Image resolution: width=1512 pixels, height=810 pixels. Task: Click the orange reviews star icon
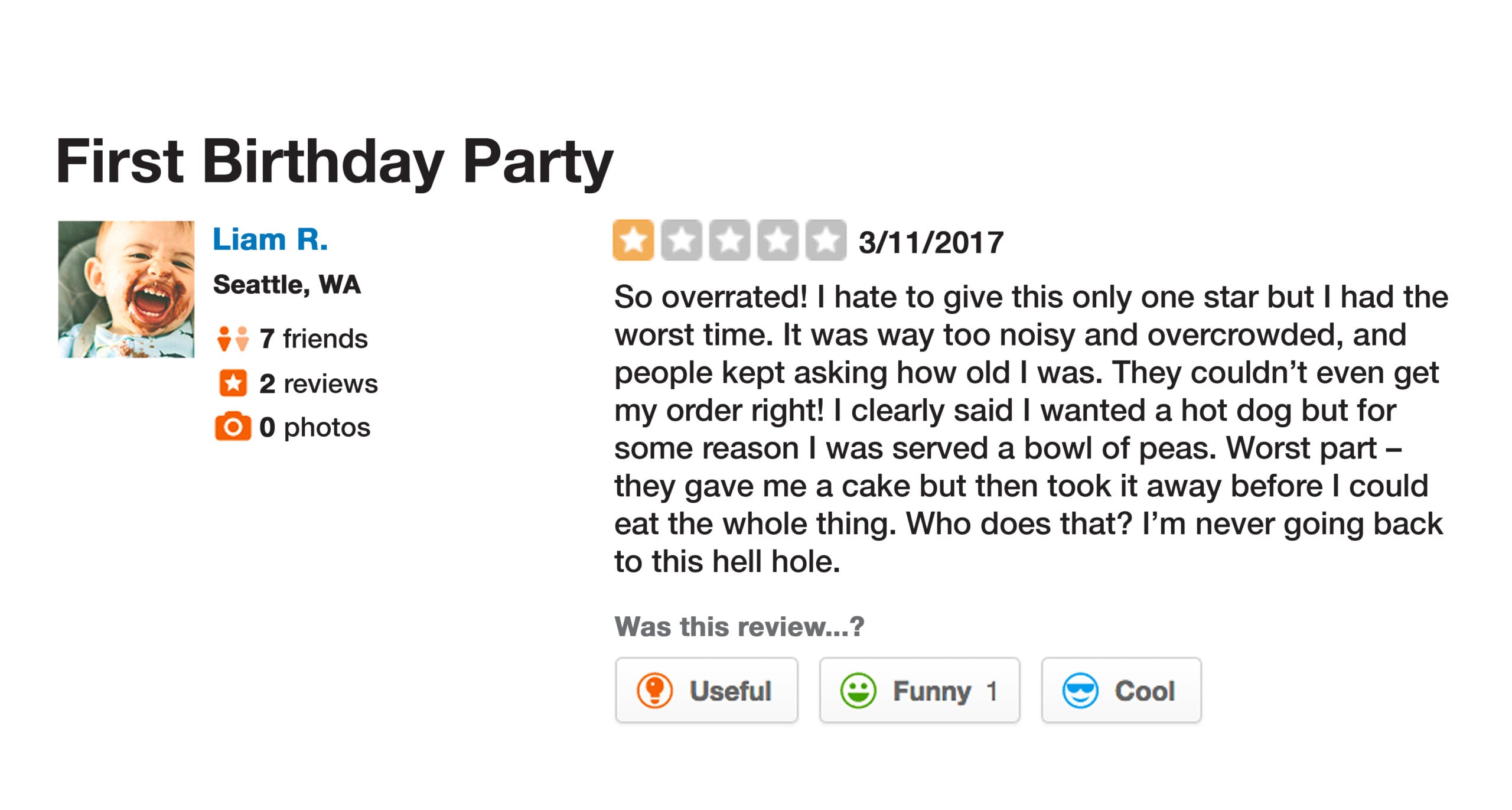(233, 383)
